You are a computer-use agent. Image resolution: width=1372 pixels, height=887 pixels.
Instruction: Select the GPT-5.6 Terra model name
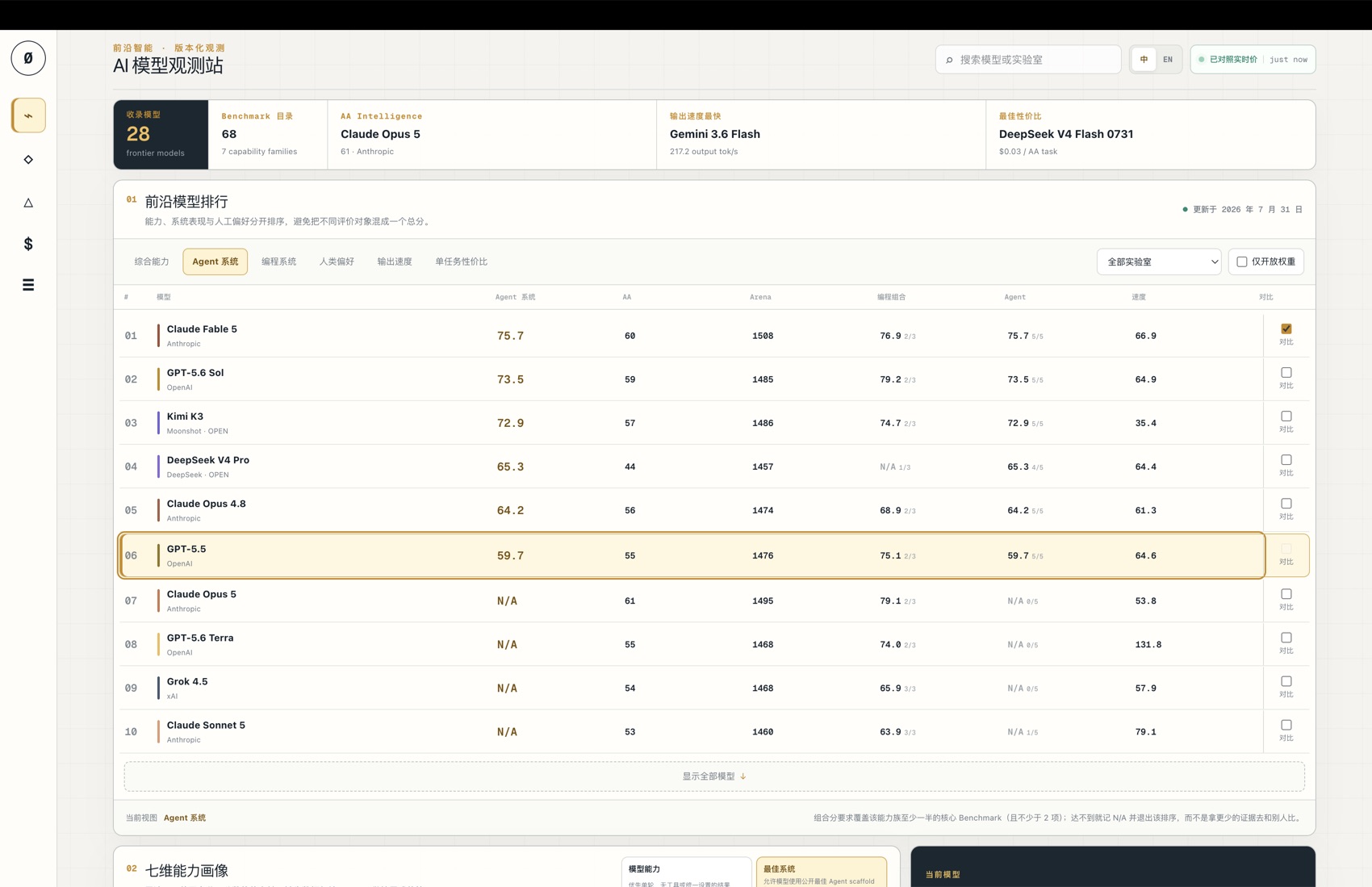200,638
